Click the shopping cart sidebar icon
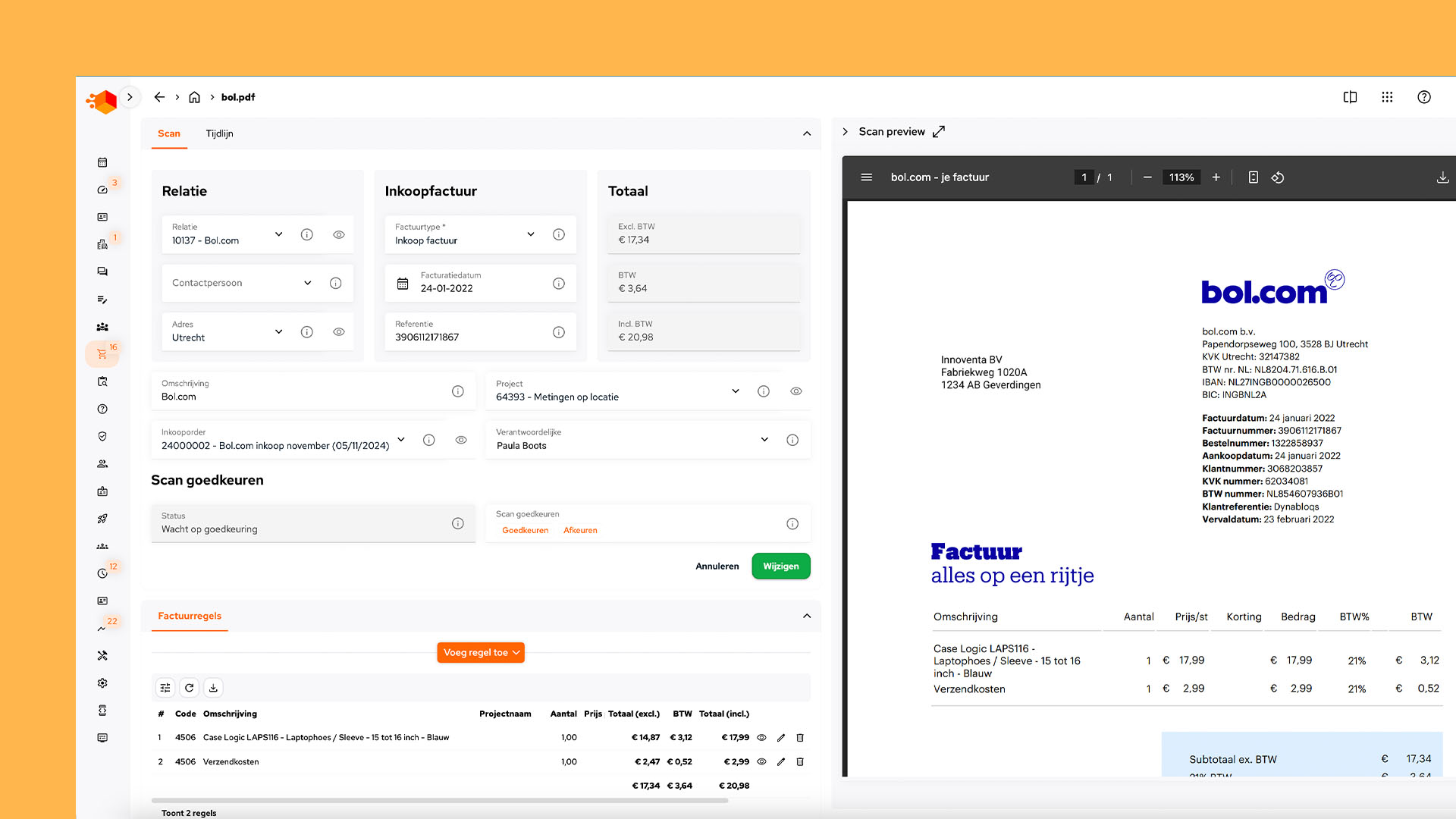Screen dimensions: 1456x819 tap(102, 354)
